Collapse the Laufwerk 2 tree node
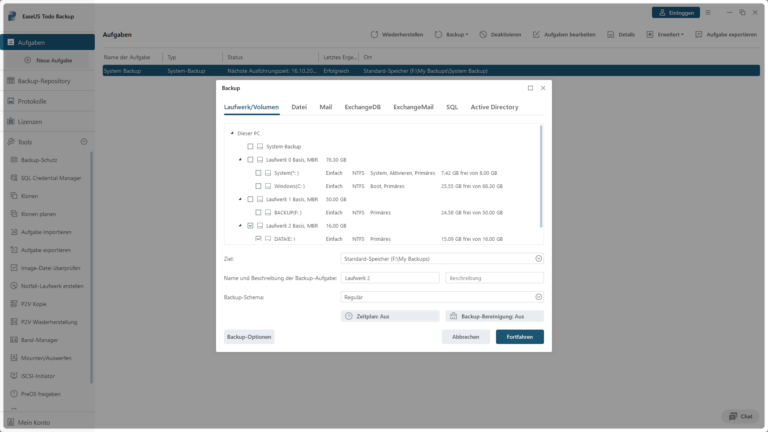The image size is (768, 432). pyautogui.click(x=240, y=226)
